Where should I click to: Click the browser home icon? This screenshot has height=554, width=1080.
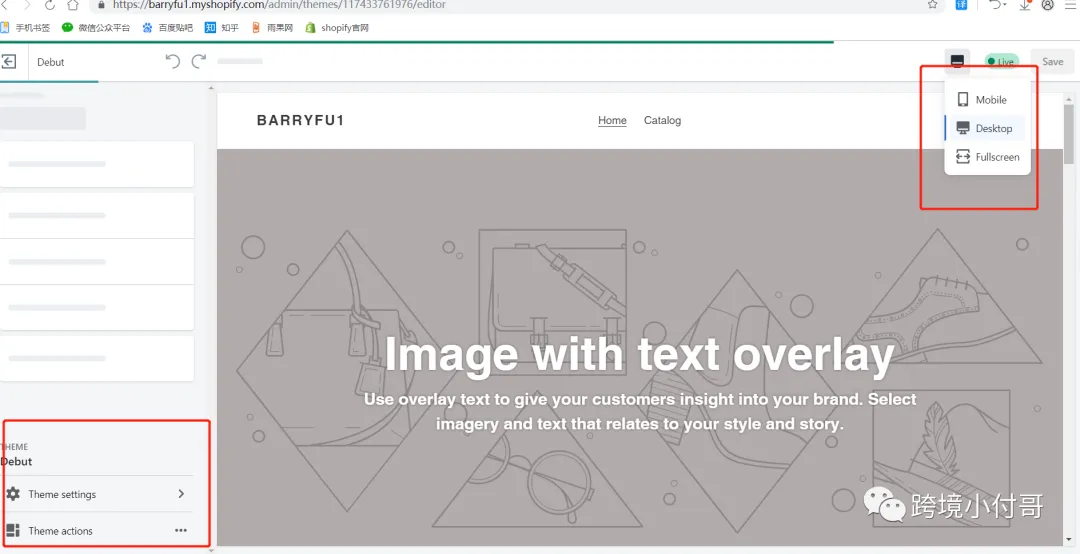(x=73, y=5)
